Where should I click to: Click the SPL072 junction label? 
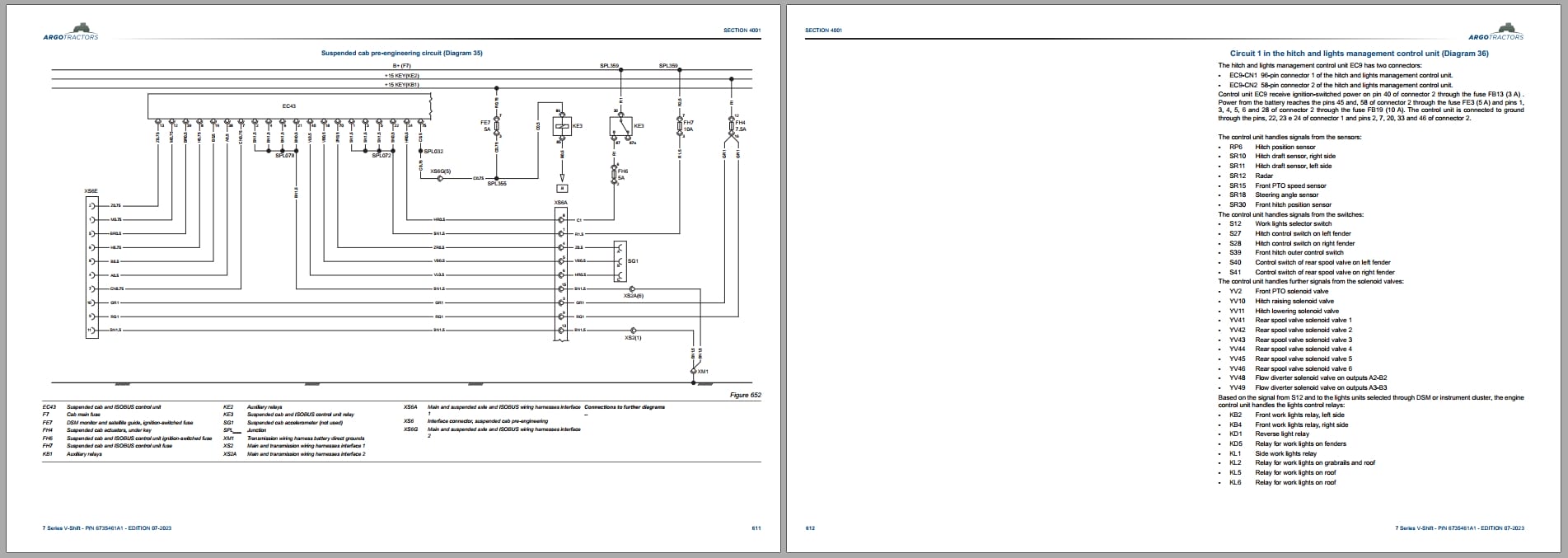coord(381,155)
